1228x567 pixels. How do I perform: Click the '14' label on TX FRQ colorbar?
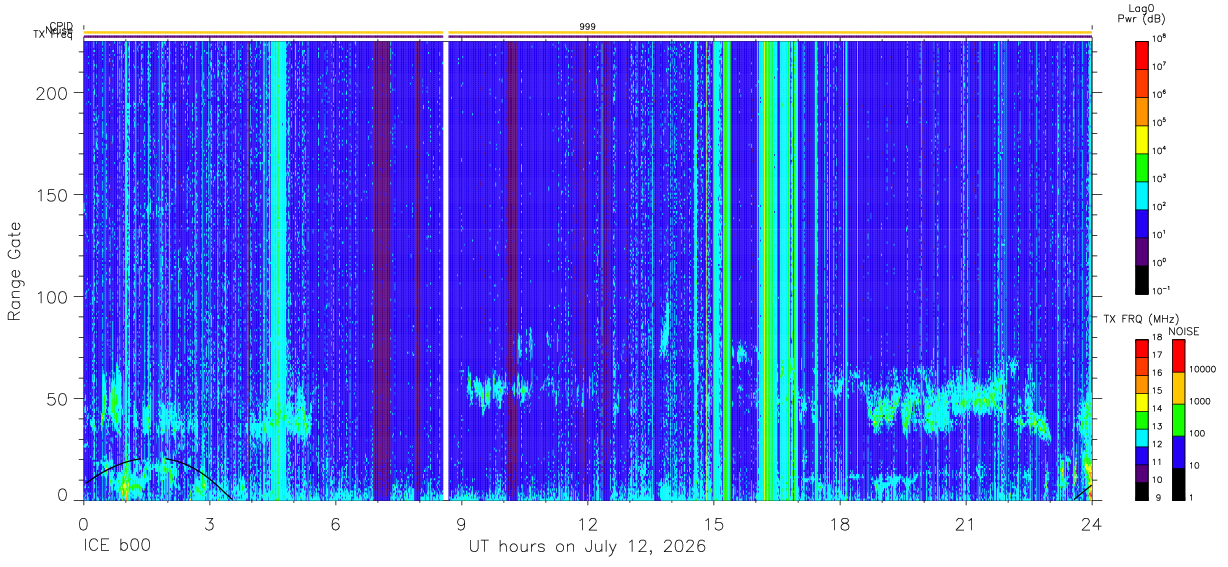click(1158, 409)
